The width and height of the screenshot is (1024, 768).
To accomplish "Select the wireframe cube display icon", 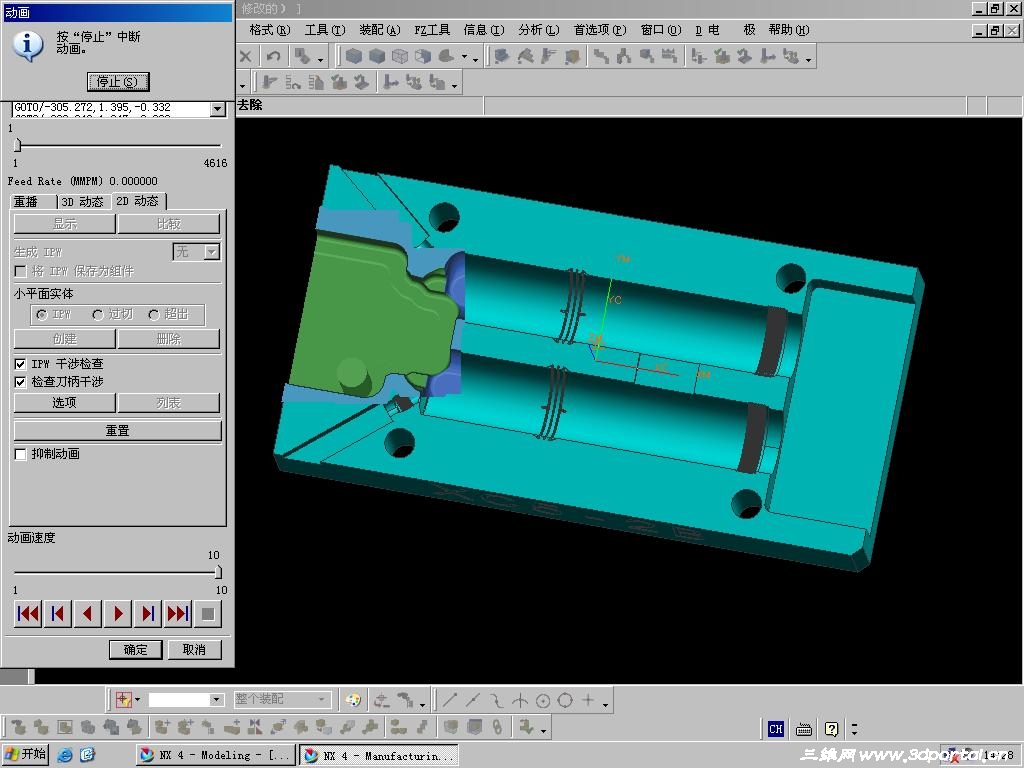I will click(400, 57).
